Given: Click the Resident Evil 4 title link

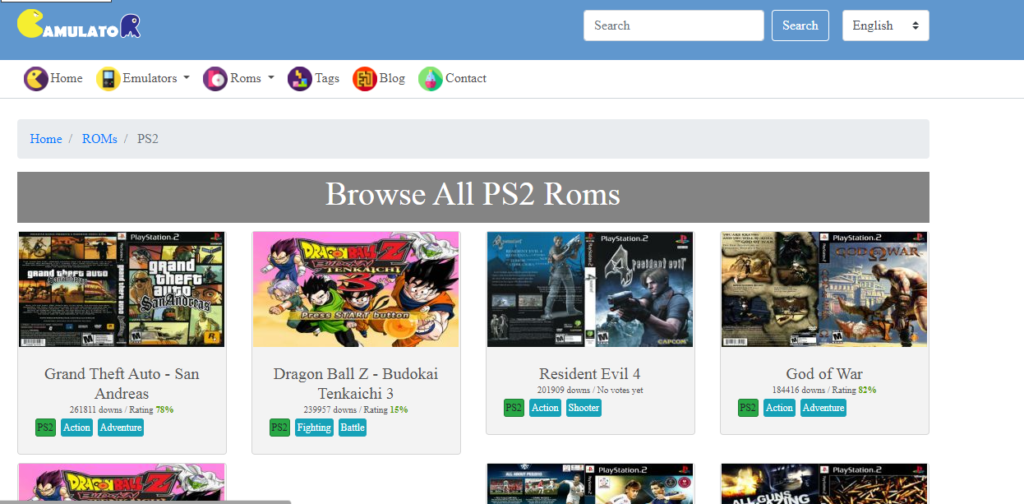Looking at the screenshot, I should 590,374.
